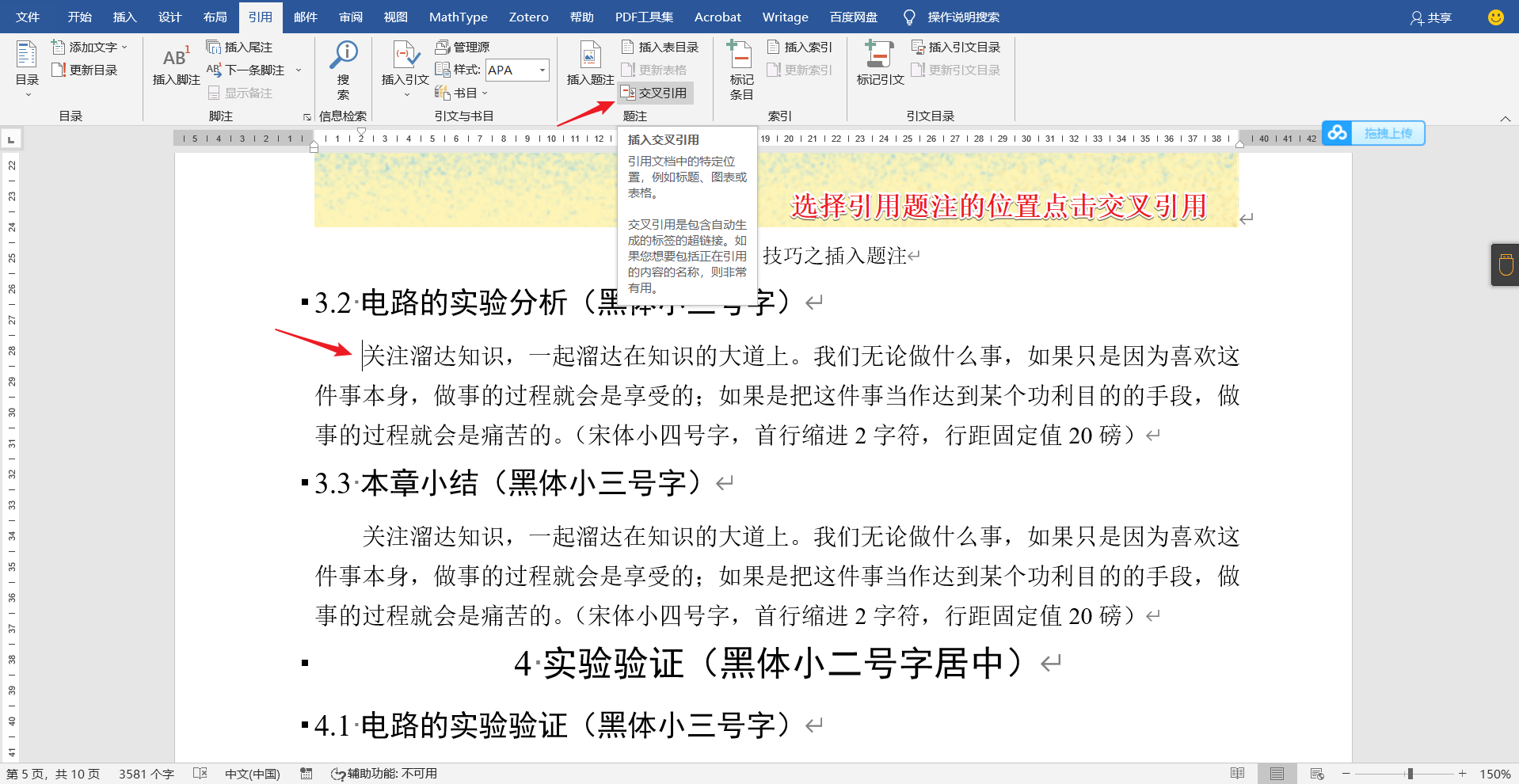
Task: Open the 插入题注 caption tool
Action: [589, 63]
